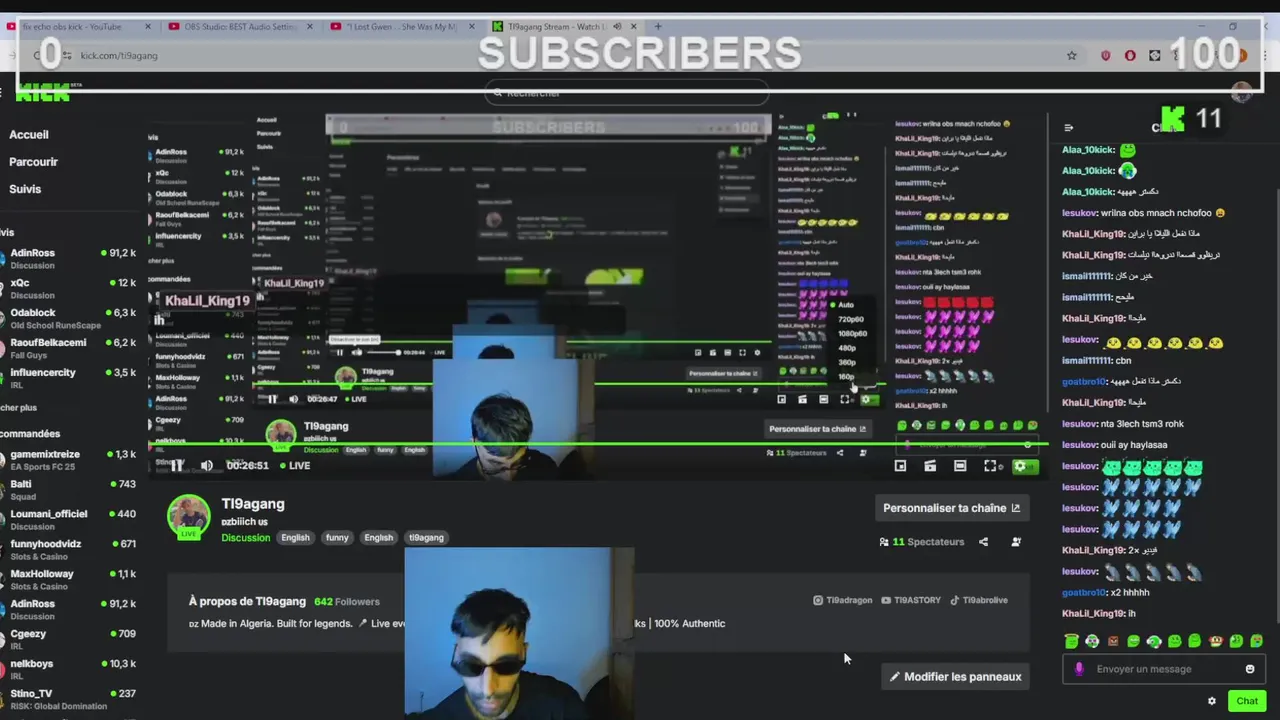The height and width of the screenshot is (720, 1280).
Task: Jump to LIVE indicator in the main player
Action: click(x=295, y=466)
